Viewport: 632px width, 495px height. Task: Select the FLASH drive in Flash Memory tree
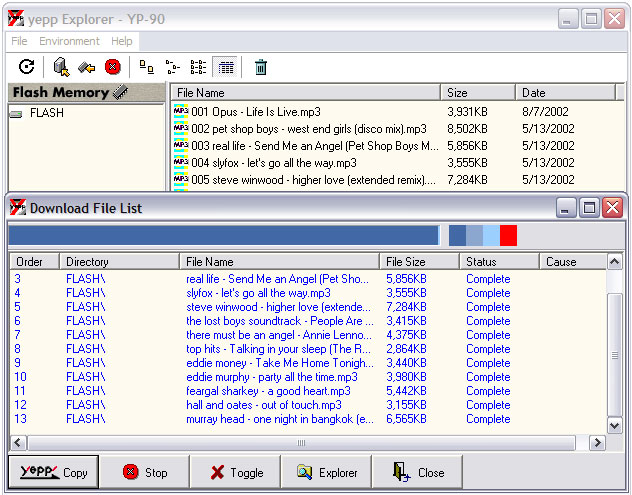click(x=46, y=113)
